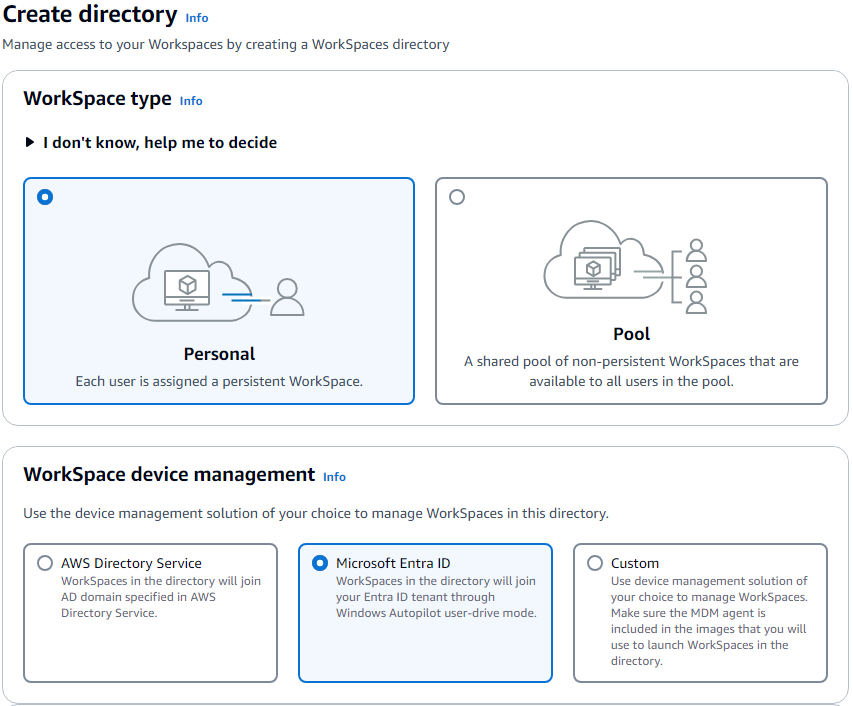Select the Personal WorkSpace type radio button
Image resolution: width=853 pixels, height=706 pixels.
pyautogui.click(x=44, y=197)
